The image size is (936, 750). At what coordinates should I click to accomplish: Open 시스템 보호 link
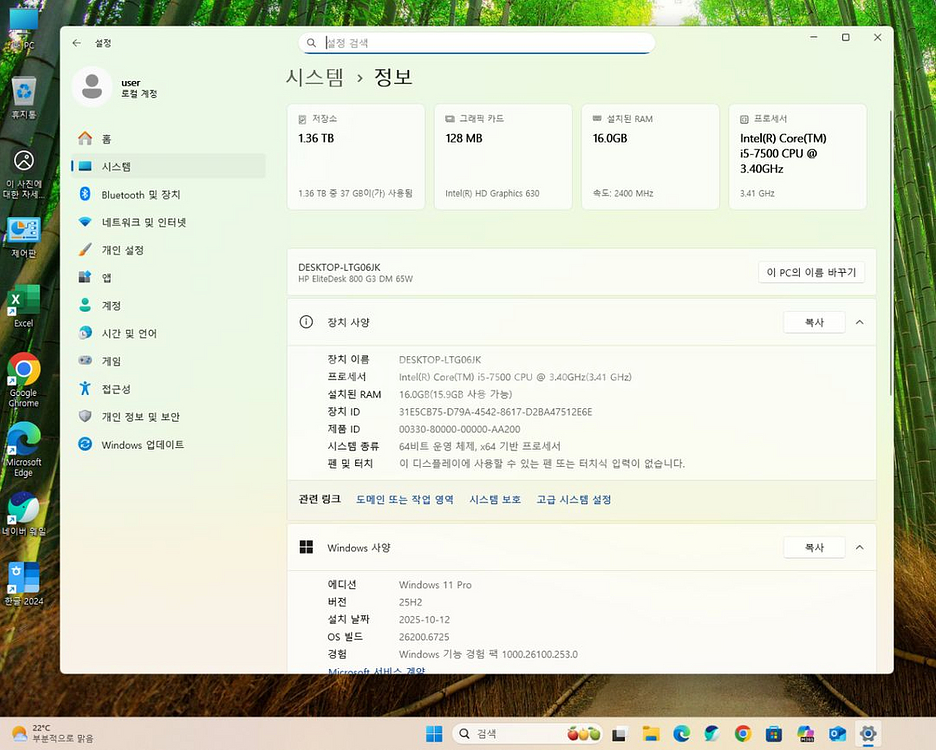coord(495,500)
